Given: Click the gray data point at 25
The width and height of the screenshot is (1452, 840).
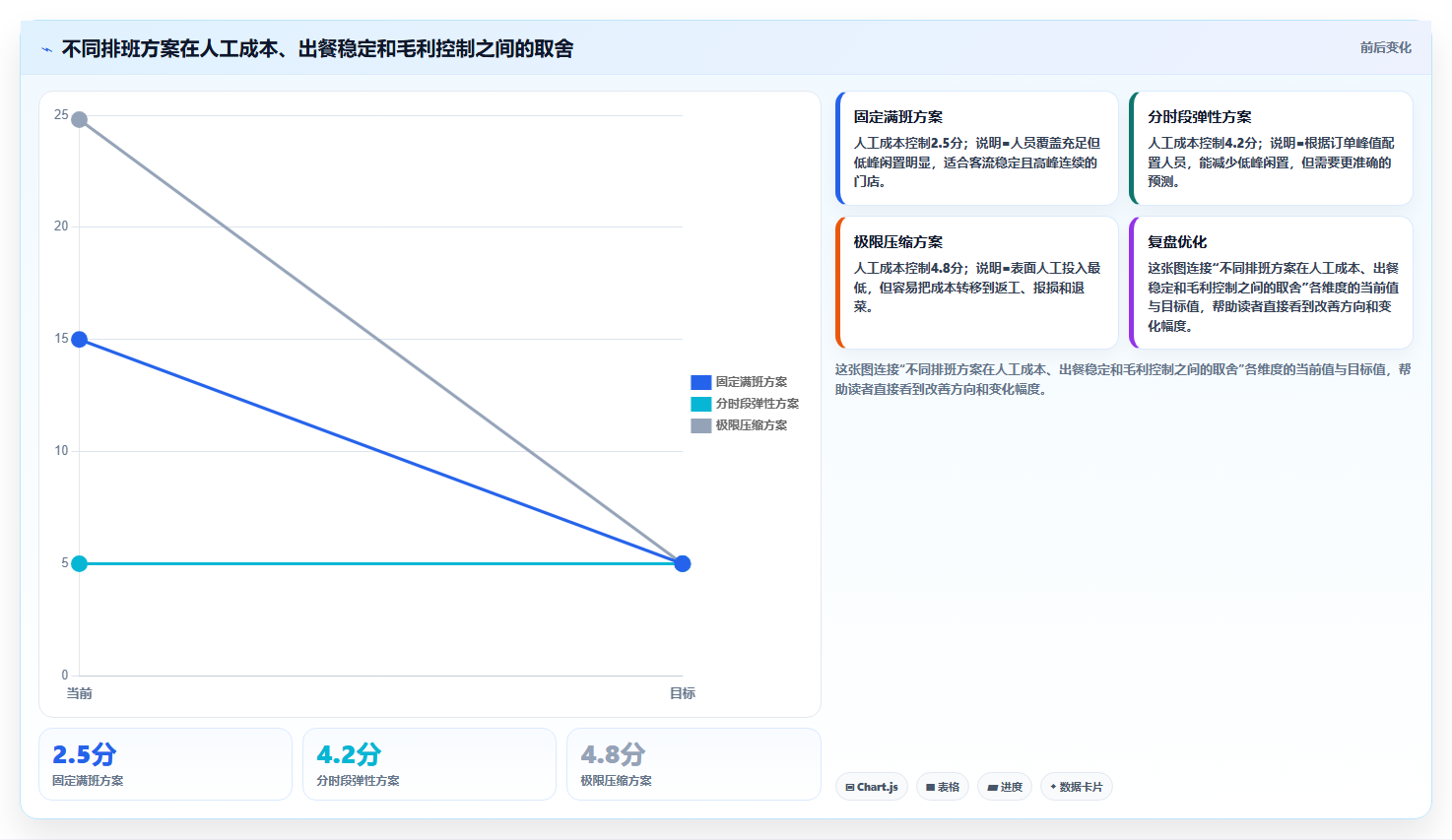Looking at the screenshot, I should [x=80, y=119].
